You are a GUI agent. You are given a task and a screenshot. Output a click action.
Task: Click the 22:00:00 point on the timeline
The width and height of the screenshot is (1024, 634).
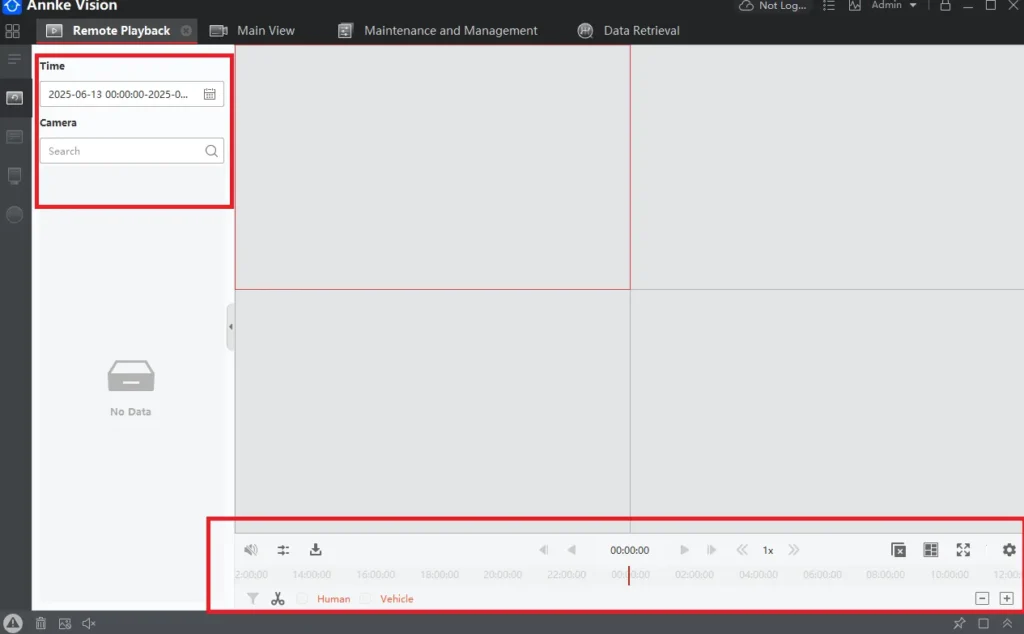(567, 575)
